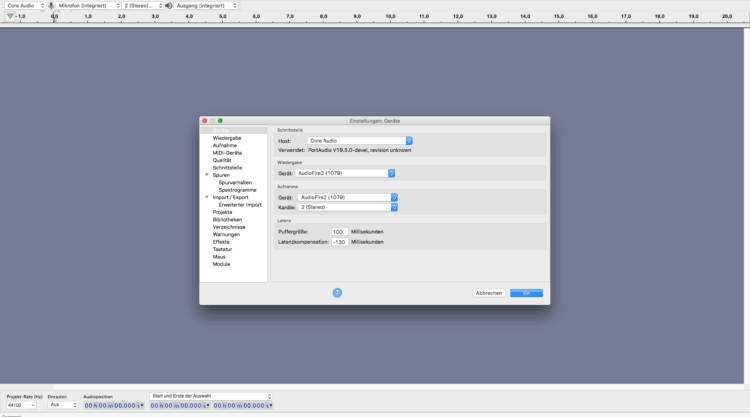Screen dimensions: 750x417
Task: Select Tastatur in the settings list
Action: pyautogui.click(x=222, y=249)
